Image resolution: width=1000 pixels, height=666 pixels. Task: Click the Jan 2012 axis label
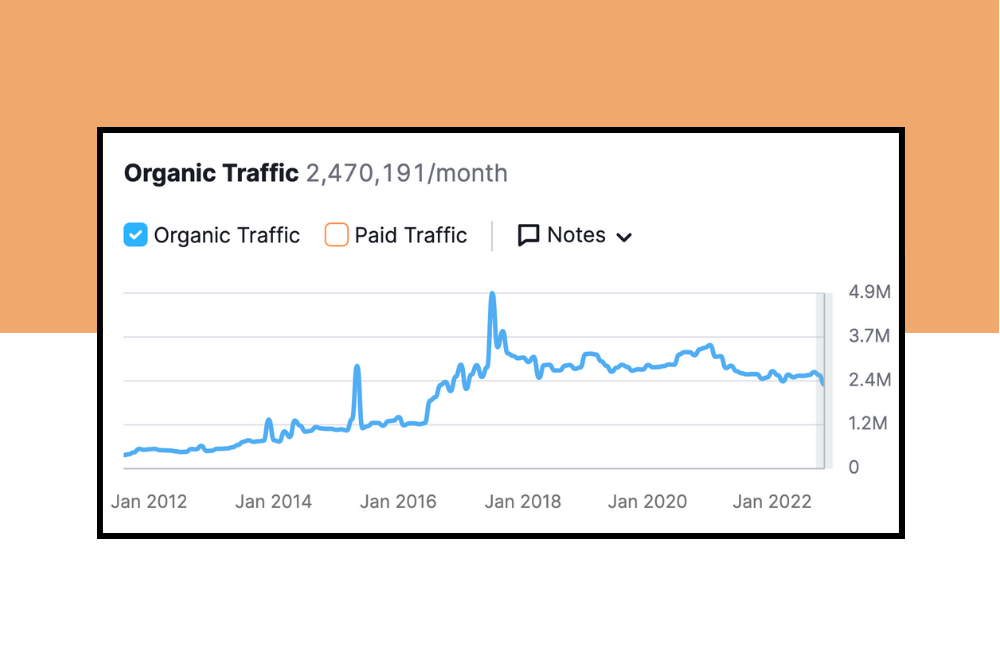(149, 501)
